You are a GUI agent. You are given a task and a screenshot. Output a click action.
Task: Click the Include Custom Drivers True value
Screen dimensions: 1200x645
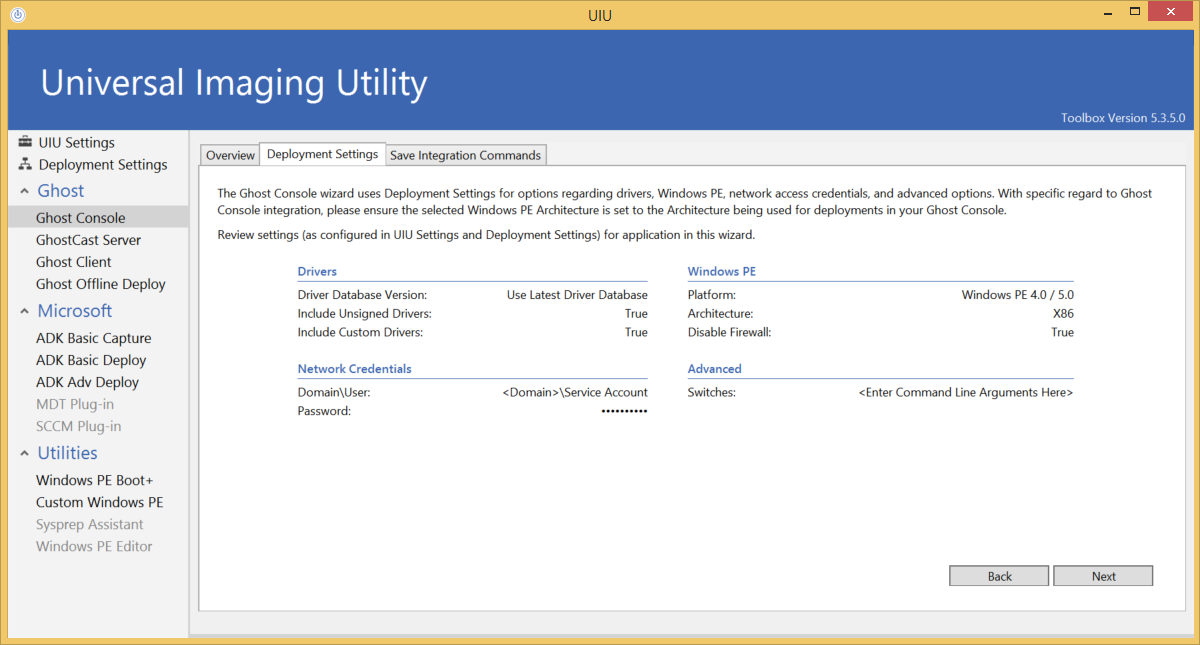tap(636, 332)
